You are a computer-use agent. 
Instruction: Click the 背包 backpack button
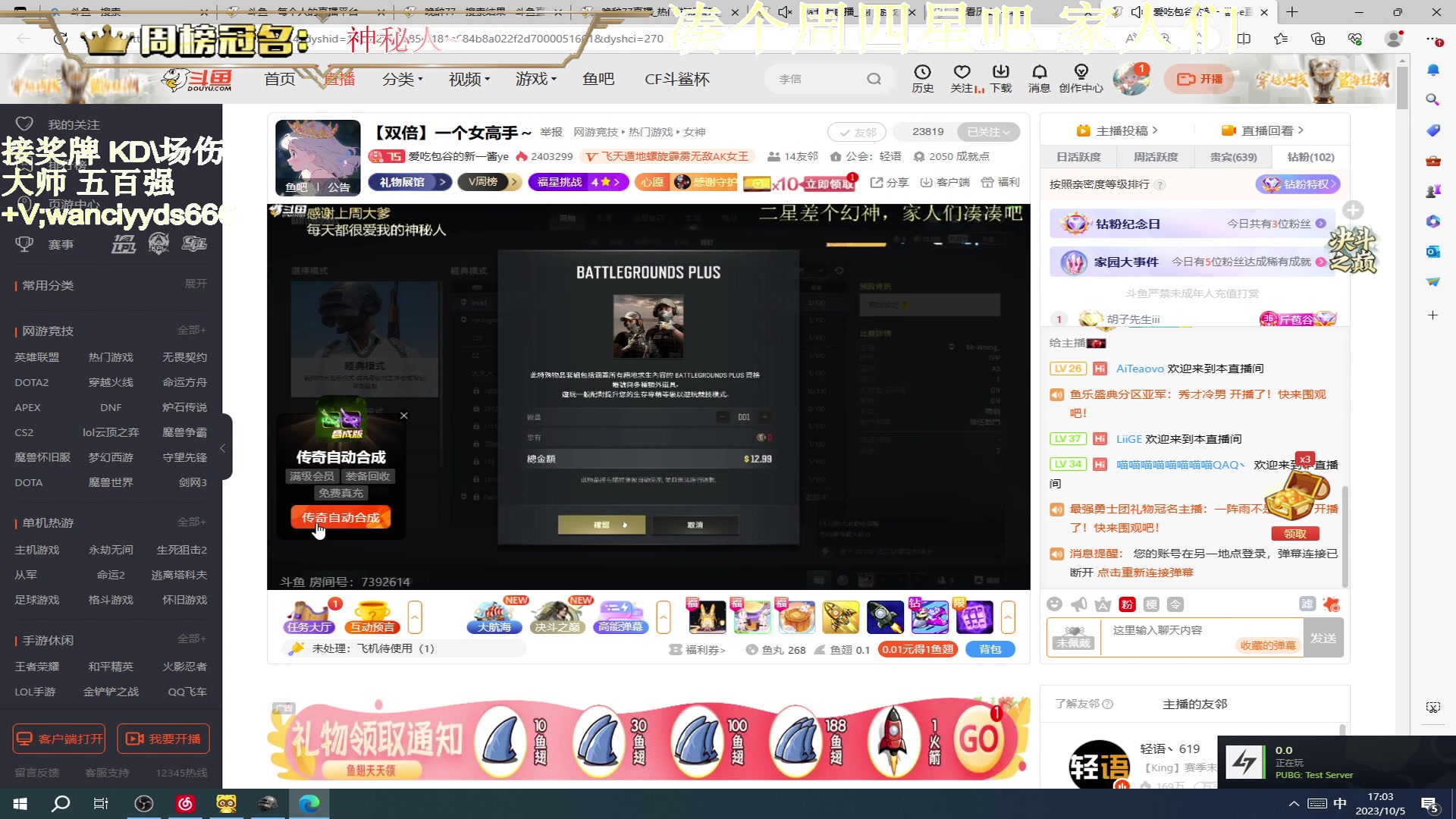990,649
